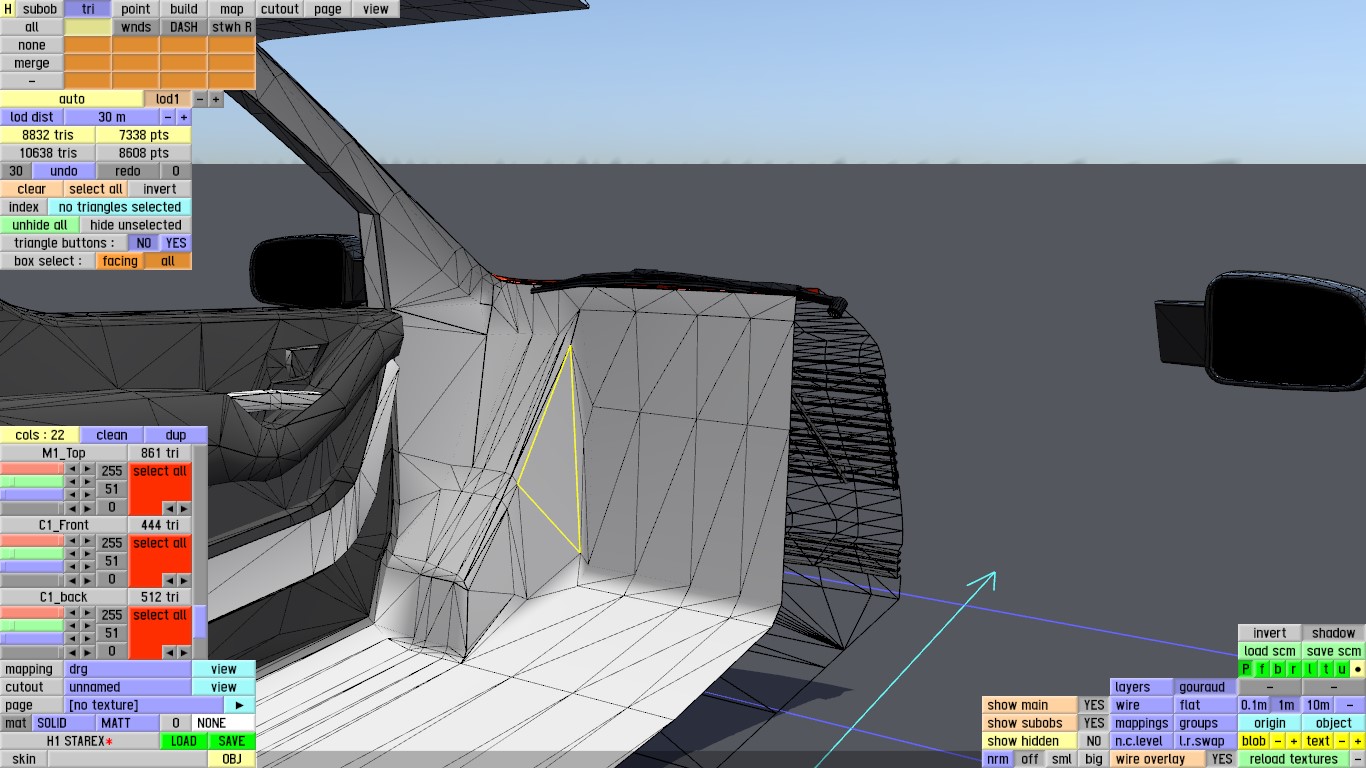Select underside view button 'u'
Image resolution: width=1366 pixels, height=768 pixels.
1342,669
